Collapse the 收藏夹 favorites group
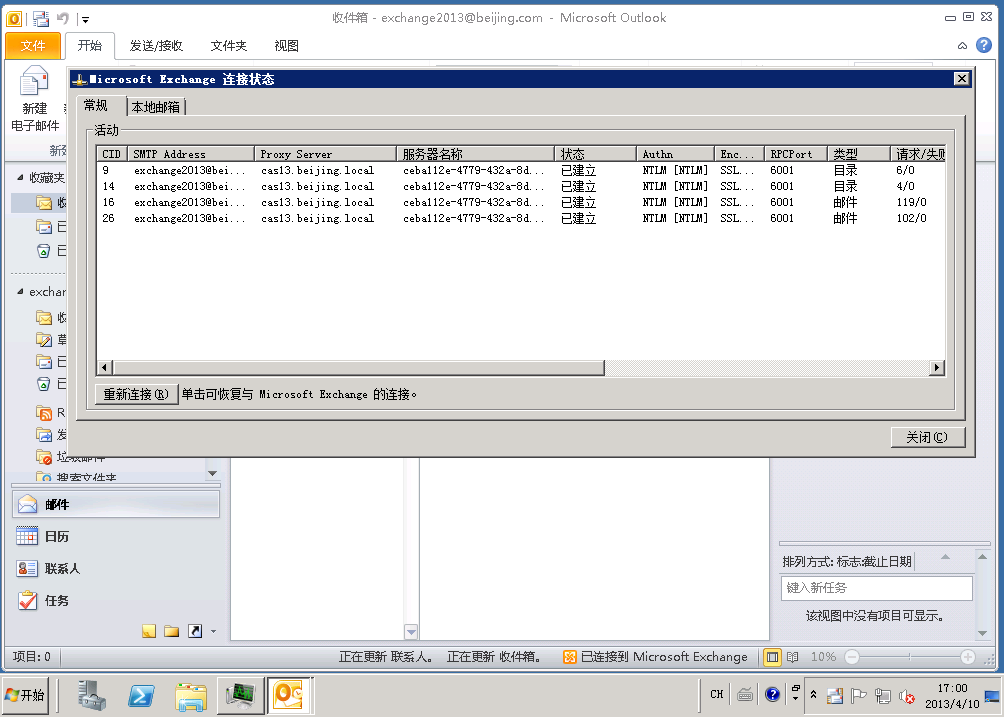This screenshot has width=1004, height=717. [x=20, y=177]
